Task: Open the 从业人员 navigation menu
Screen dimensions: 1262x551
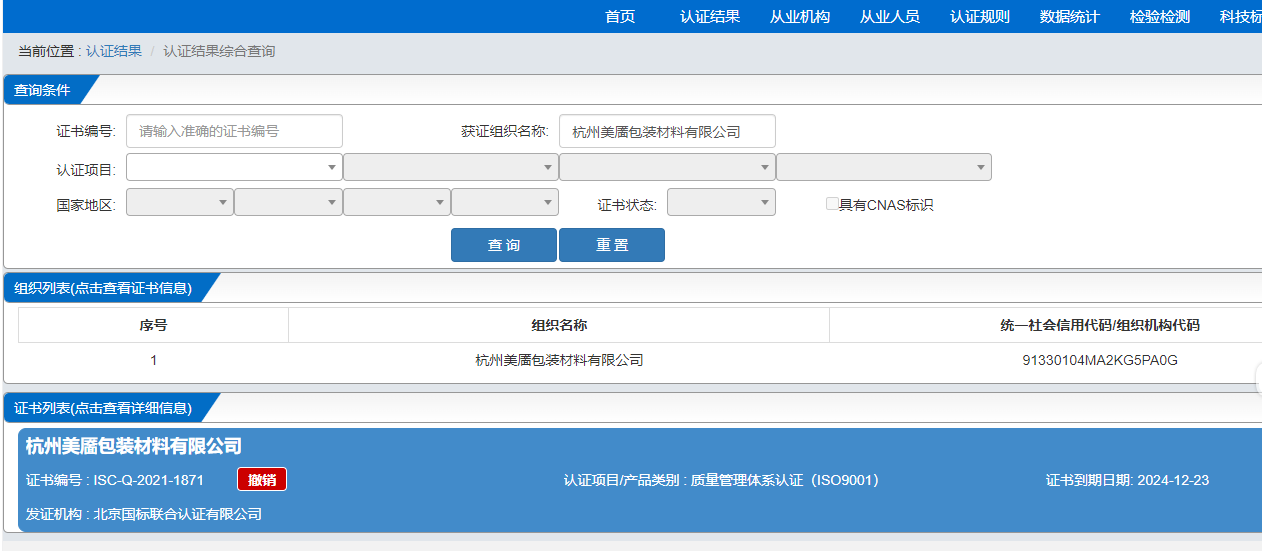Action: [890, 16]
